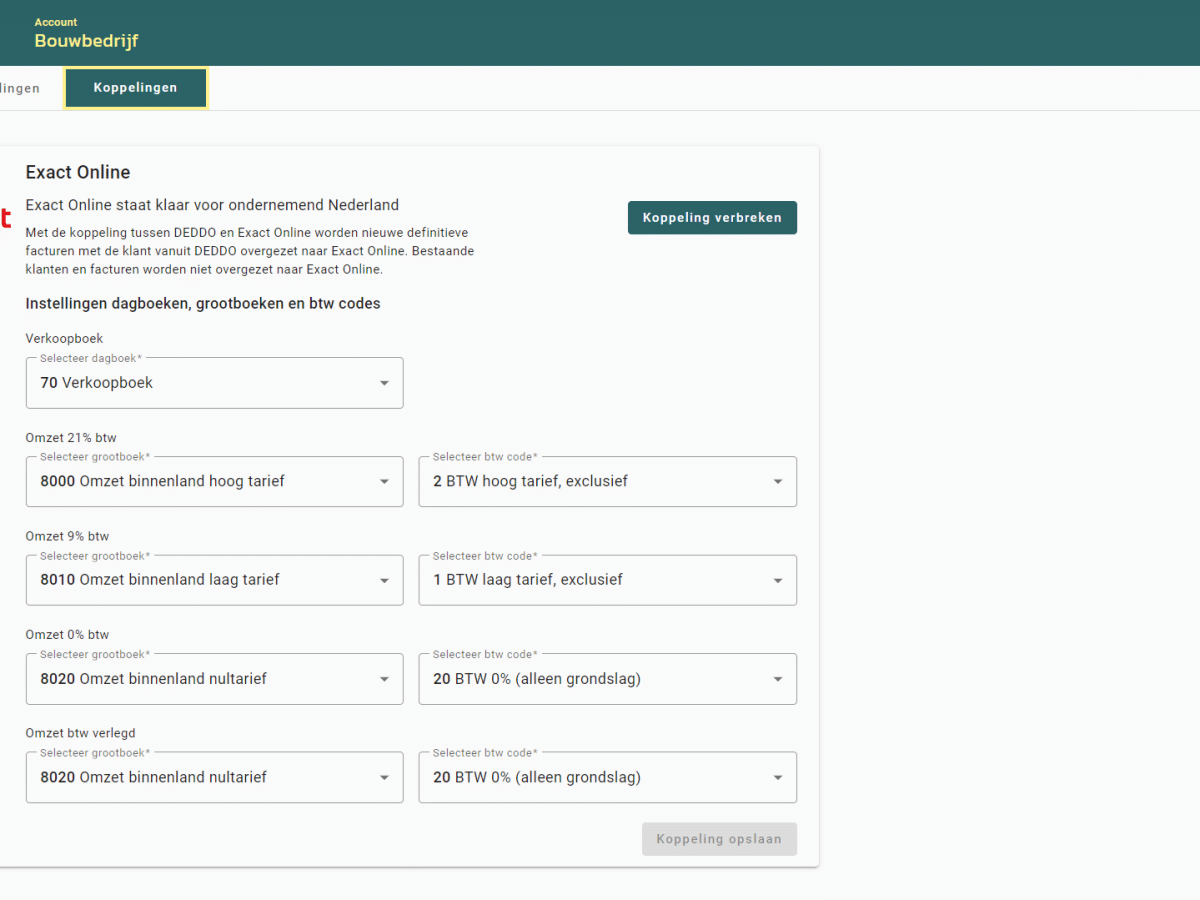
Task: Click the disabled Koppeling opslaan button
Action: tap(719, 839)
